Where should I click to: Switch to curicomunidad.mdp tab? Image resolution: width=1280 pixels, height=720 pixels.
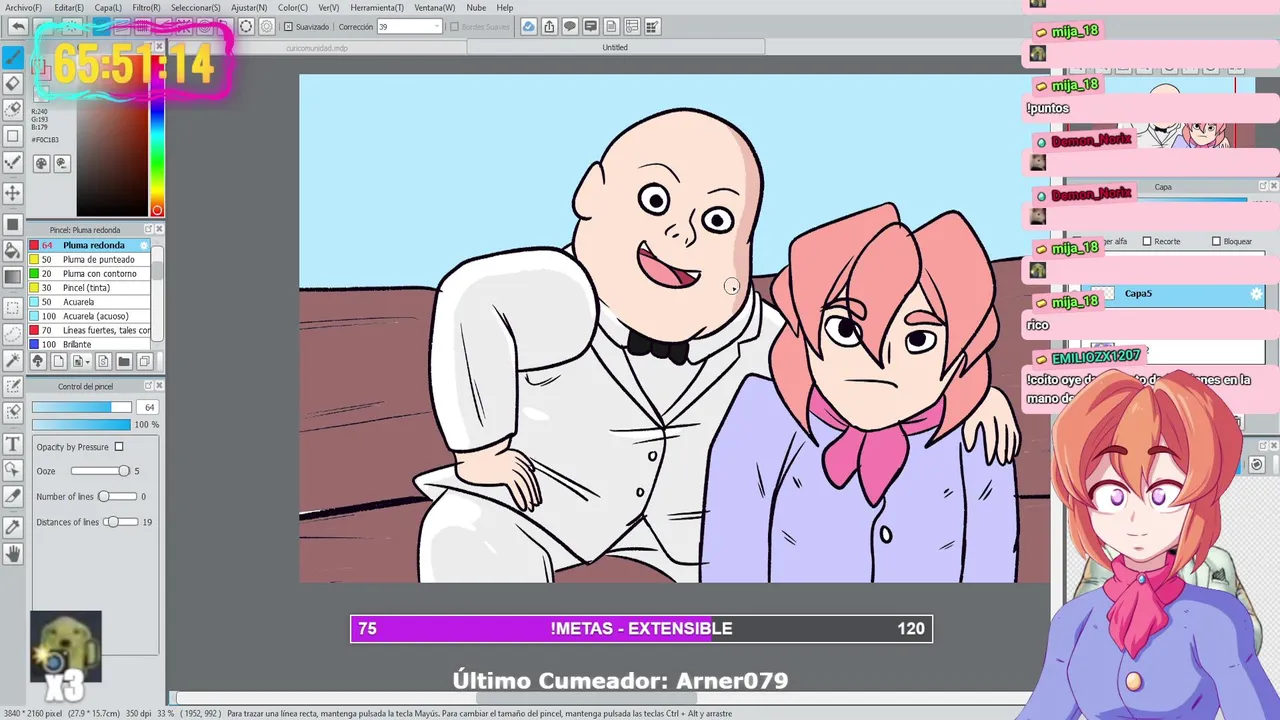[317, 47]
